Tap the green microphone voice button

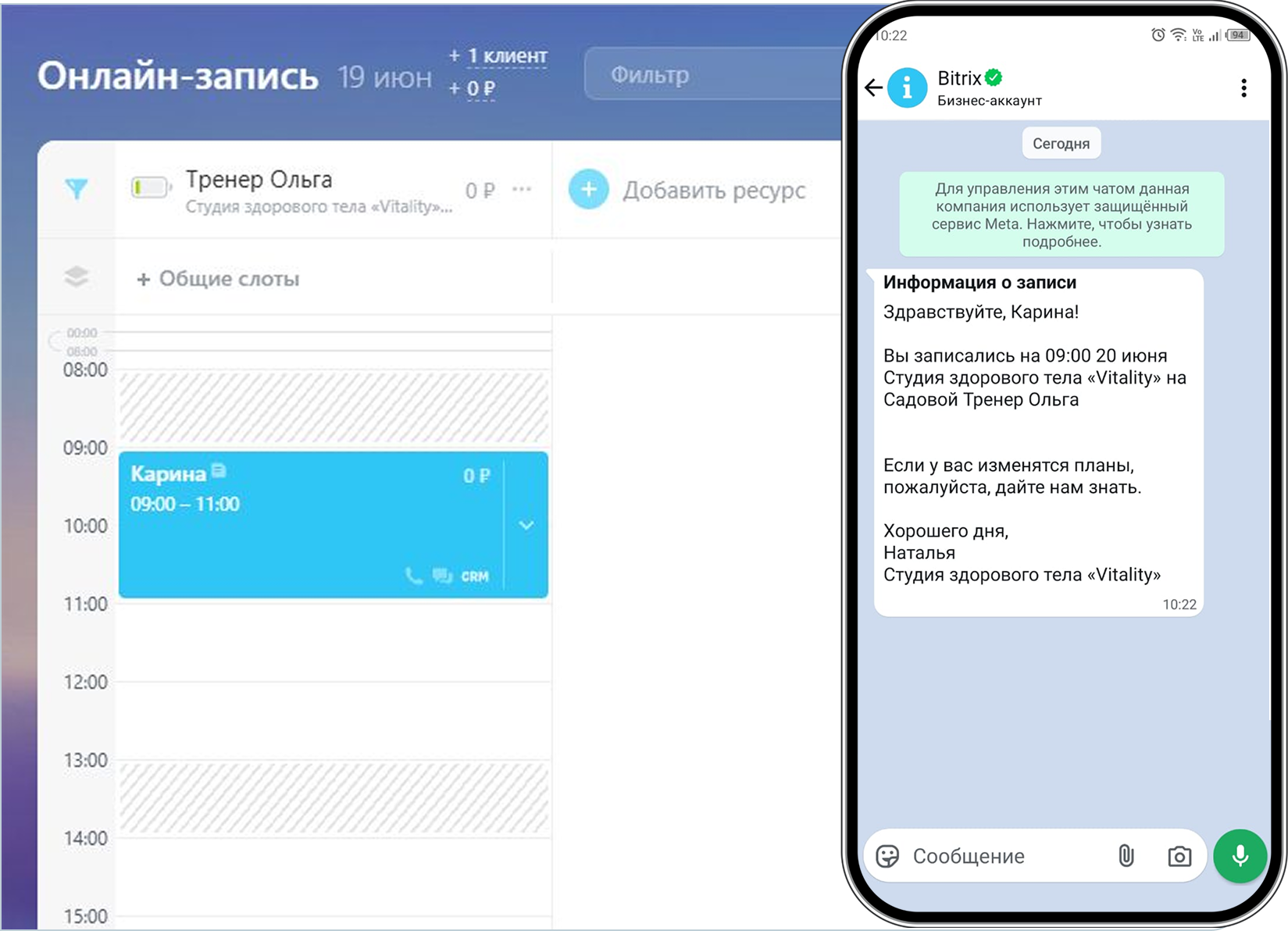coord(1240,856)
